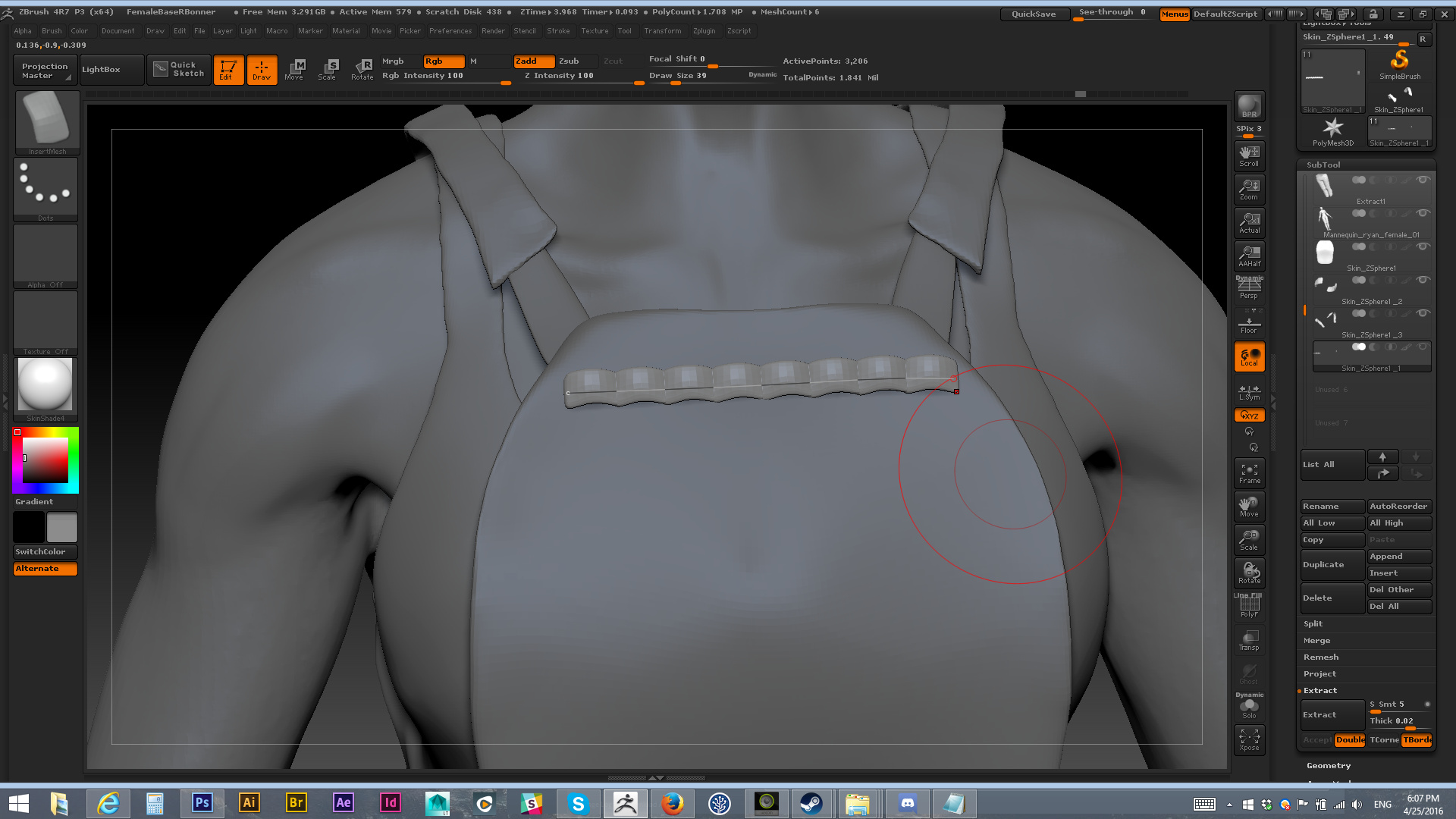This screenshot has width=1456, height=819.
Task: Open the Alpha Off selector
Action: click(45, 256)
